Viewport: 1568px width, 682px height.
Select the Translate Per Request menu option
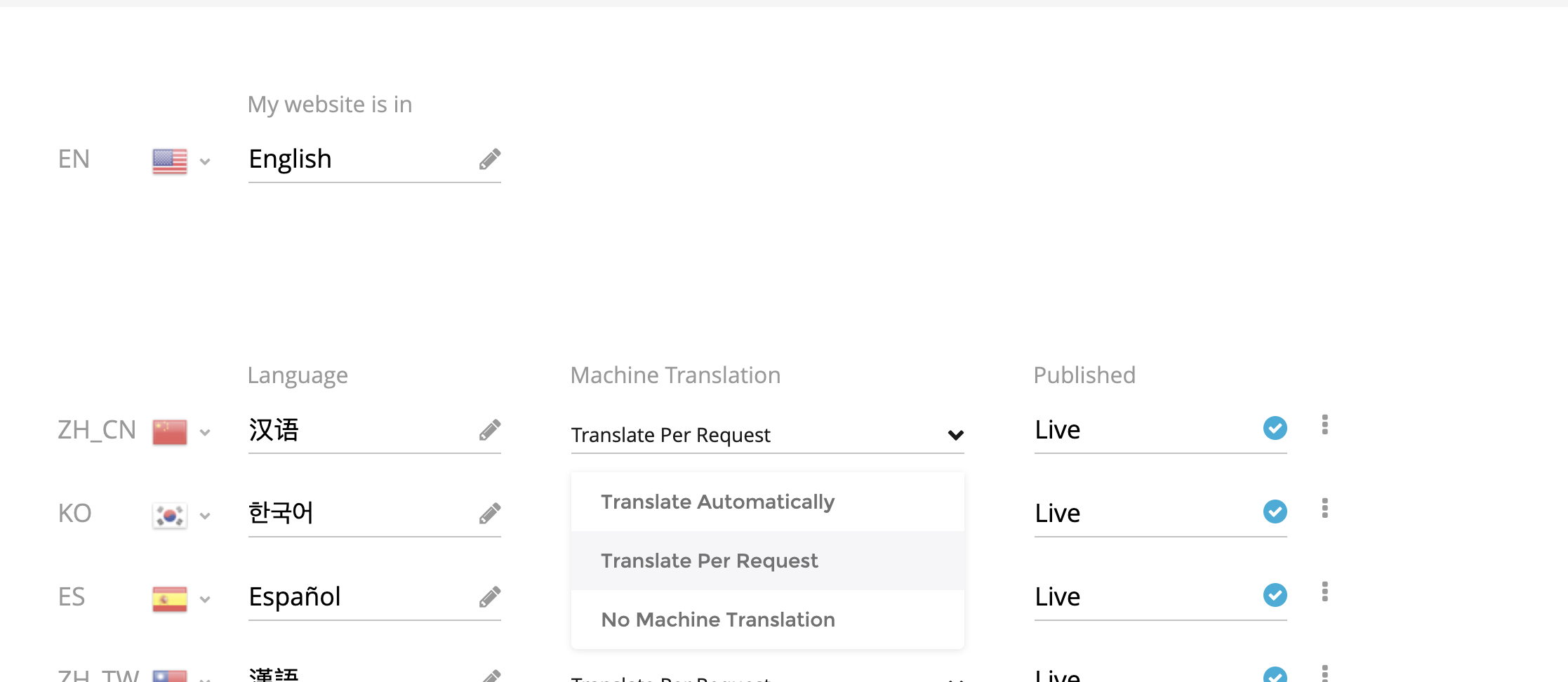click(x=709, y=561)
